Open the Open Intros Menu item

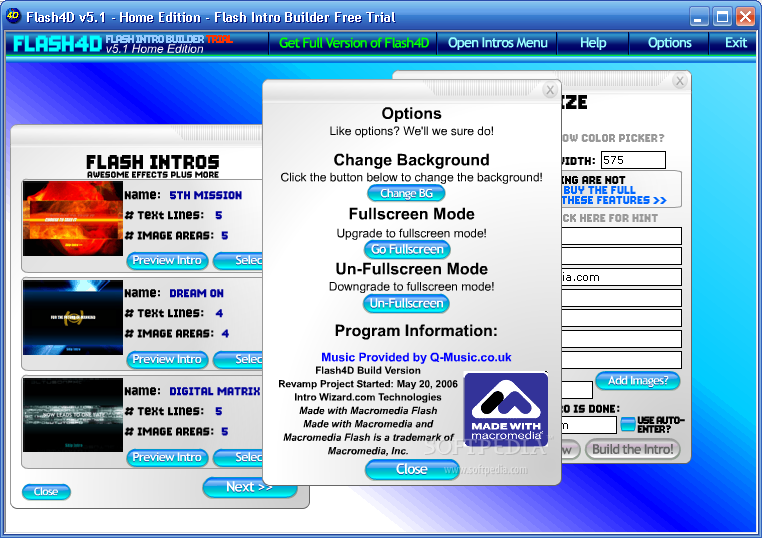pos(497,43)
